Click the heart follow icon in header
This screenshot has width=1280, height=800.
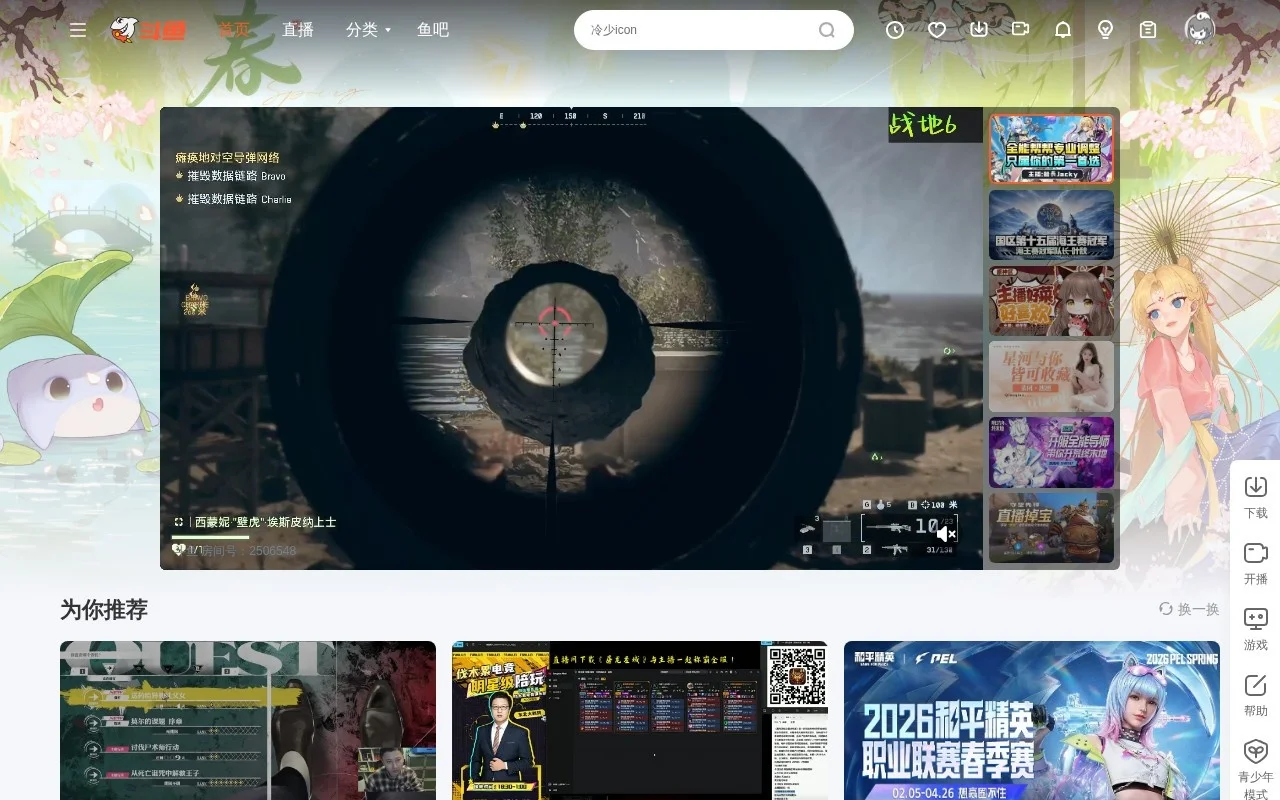[x=937, y=30]
